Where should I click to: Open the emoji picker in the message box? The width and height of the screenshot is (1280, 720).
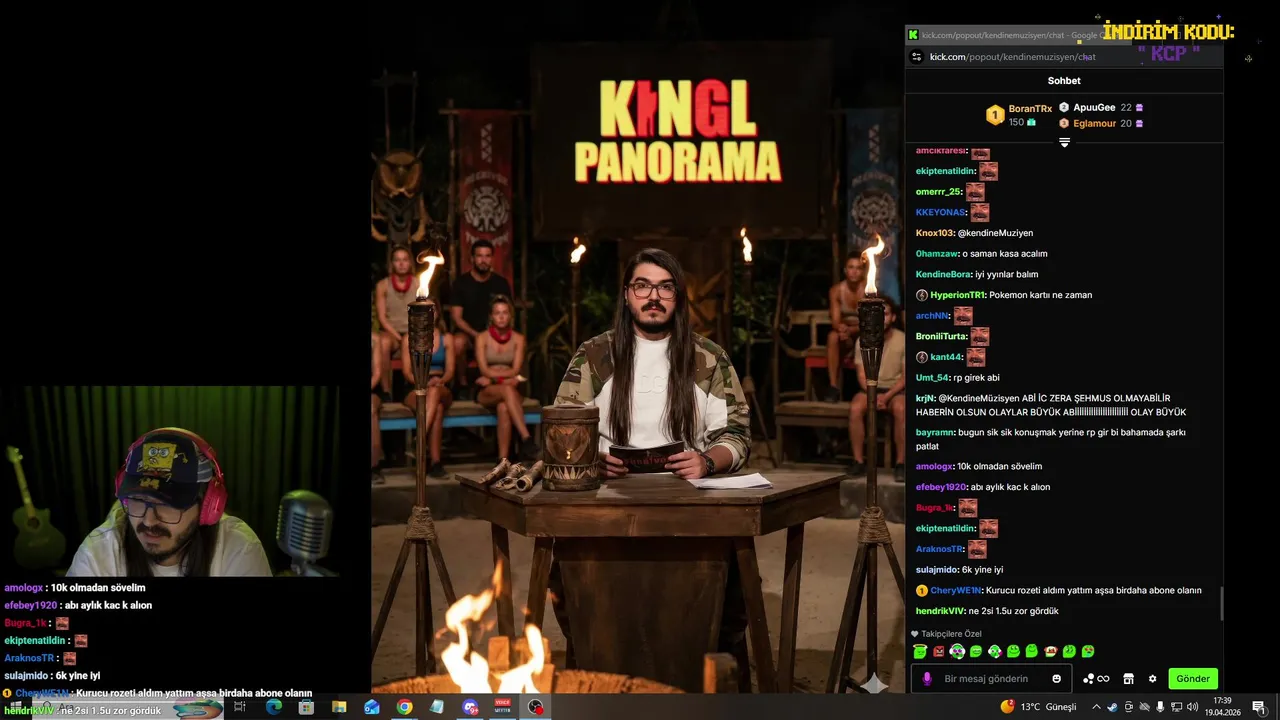[1056, 679]
